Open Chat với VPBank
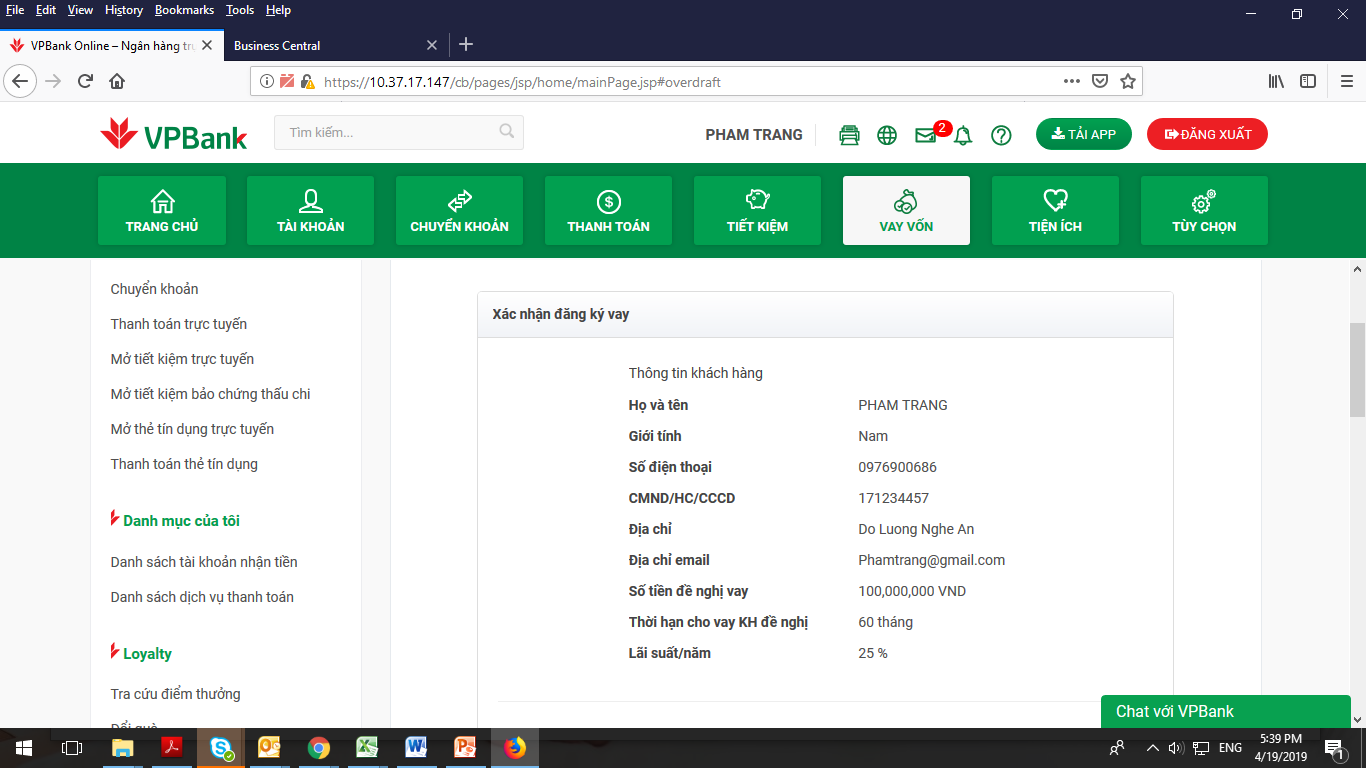 coord(1226,712)
